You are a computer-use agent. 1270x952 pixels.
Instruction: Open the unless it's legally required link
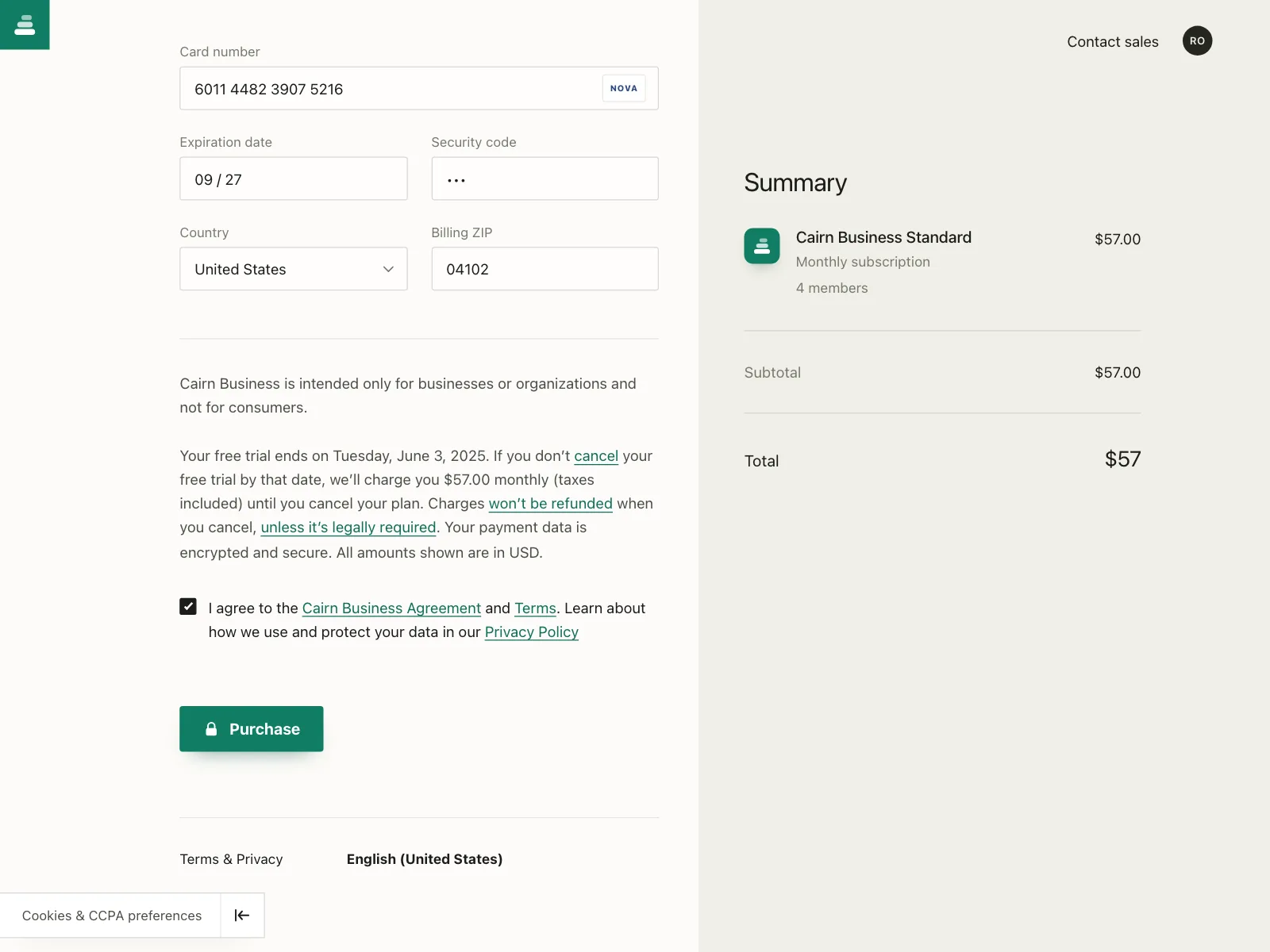[x=348, y=528]
